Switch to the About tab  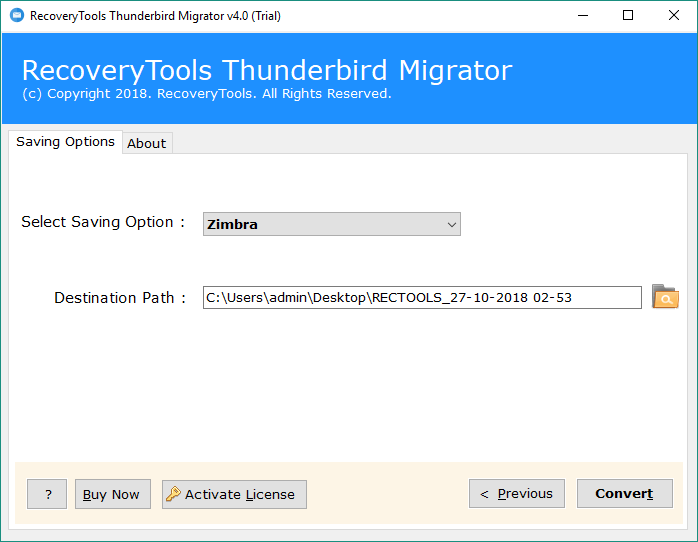(147, 143)
